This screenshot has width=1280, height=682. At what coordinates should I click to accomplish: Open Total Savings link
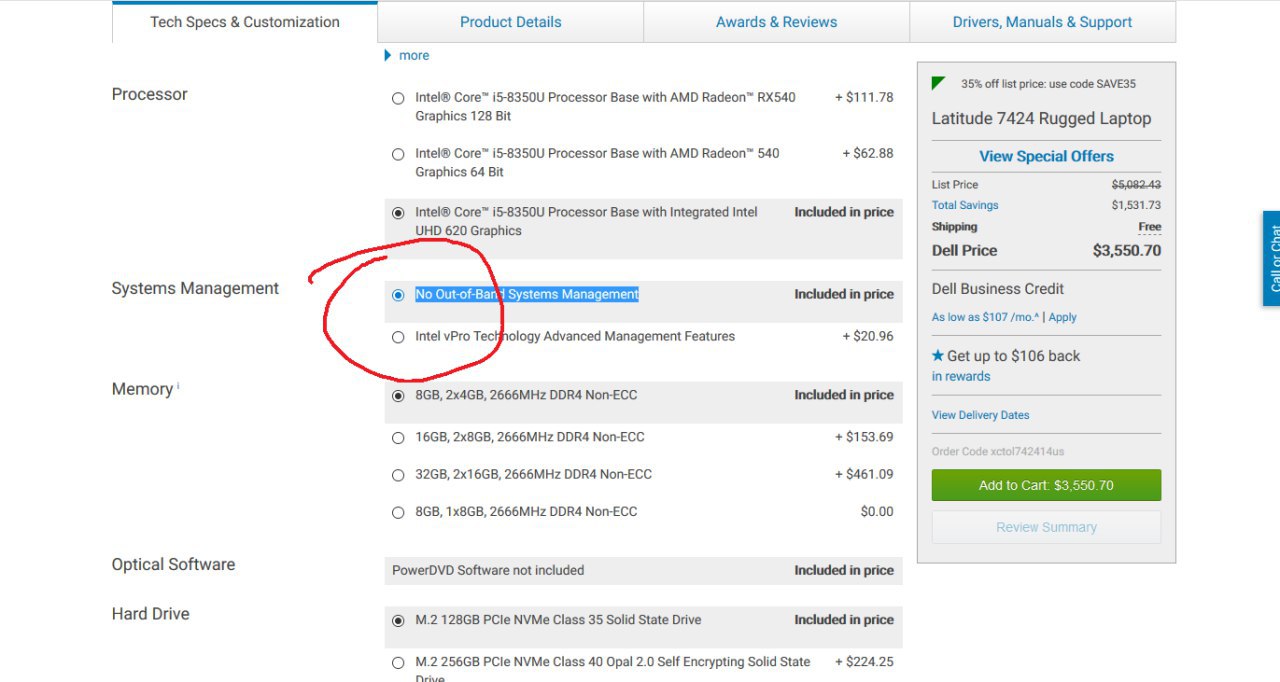pyautogui.click(x=965, y=205)
